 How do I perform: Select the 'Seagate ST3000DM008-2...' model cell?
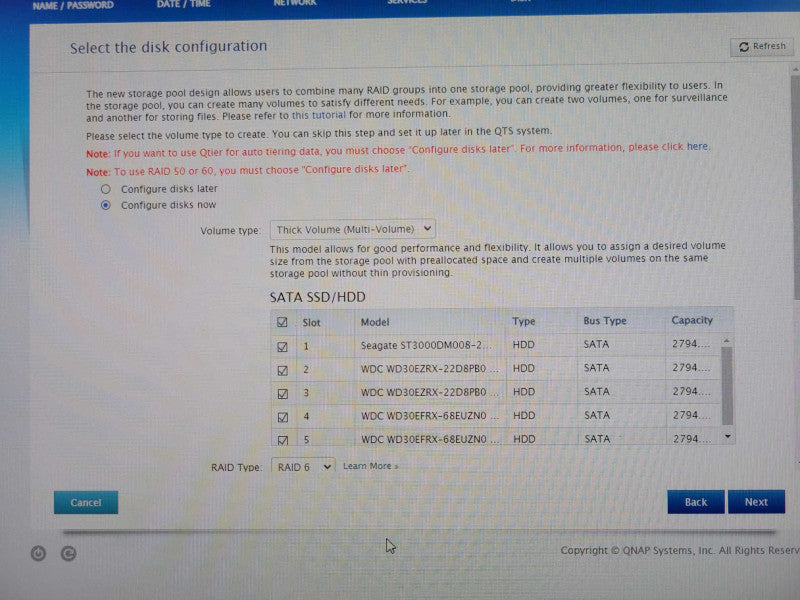426,345
